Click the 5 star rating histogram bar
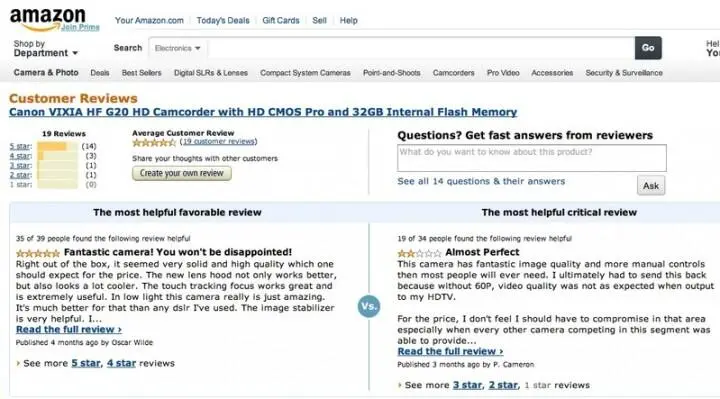720x399 pixels. [x=57, y=146]
